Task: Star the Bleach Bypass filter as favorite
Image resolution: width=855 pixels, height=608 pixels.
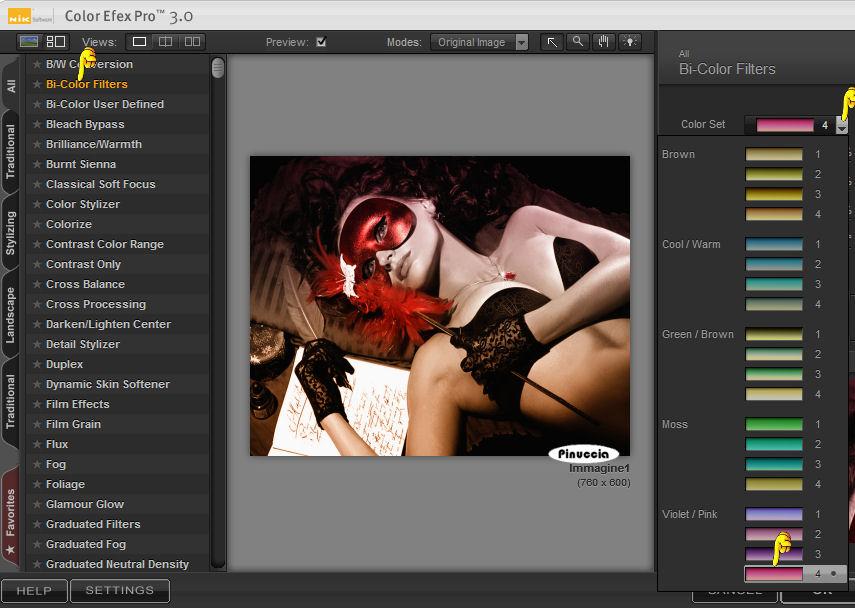Action: [37, 124]
